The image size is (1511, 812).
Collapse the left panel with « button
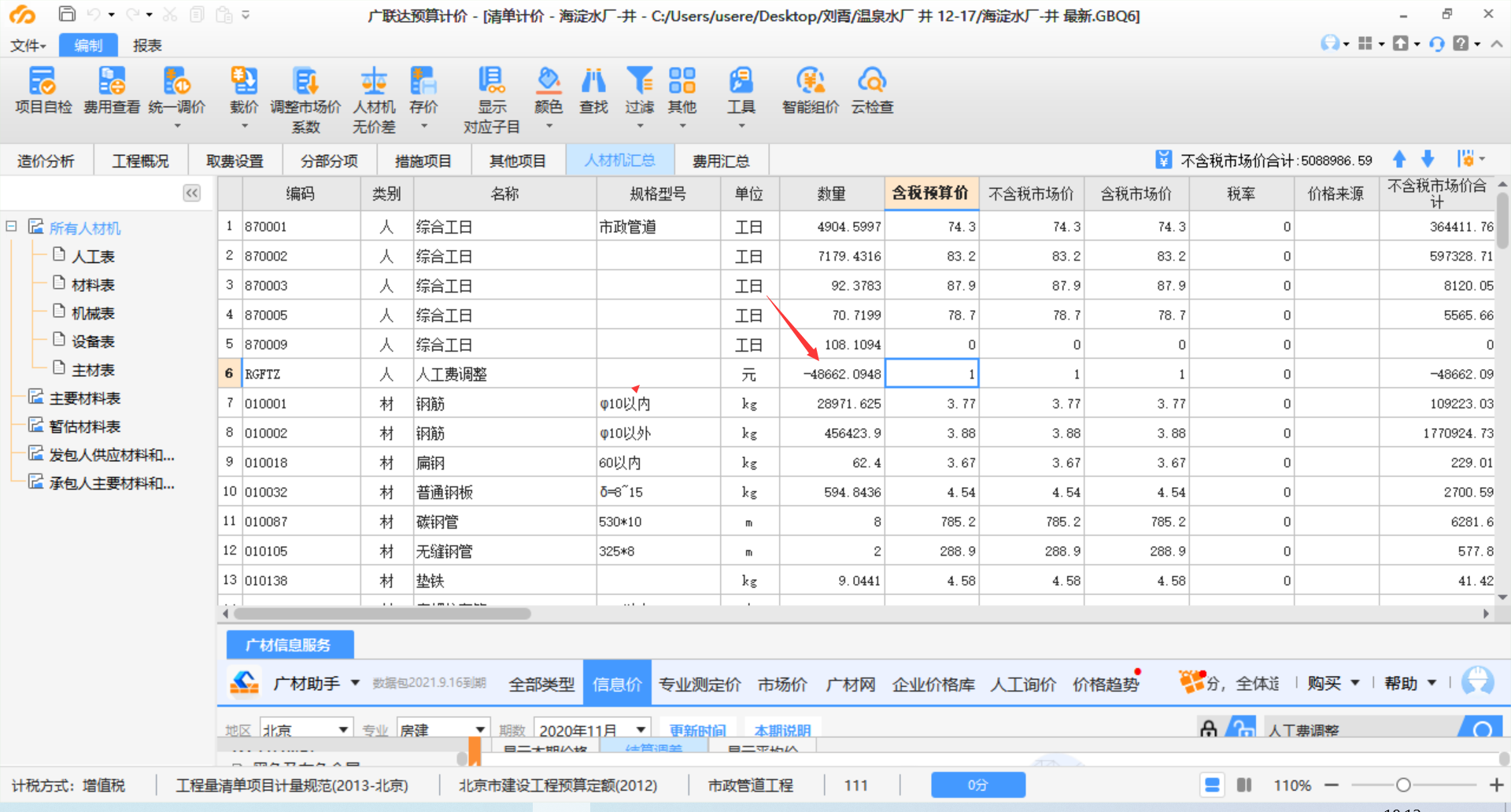192,194
